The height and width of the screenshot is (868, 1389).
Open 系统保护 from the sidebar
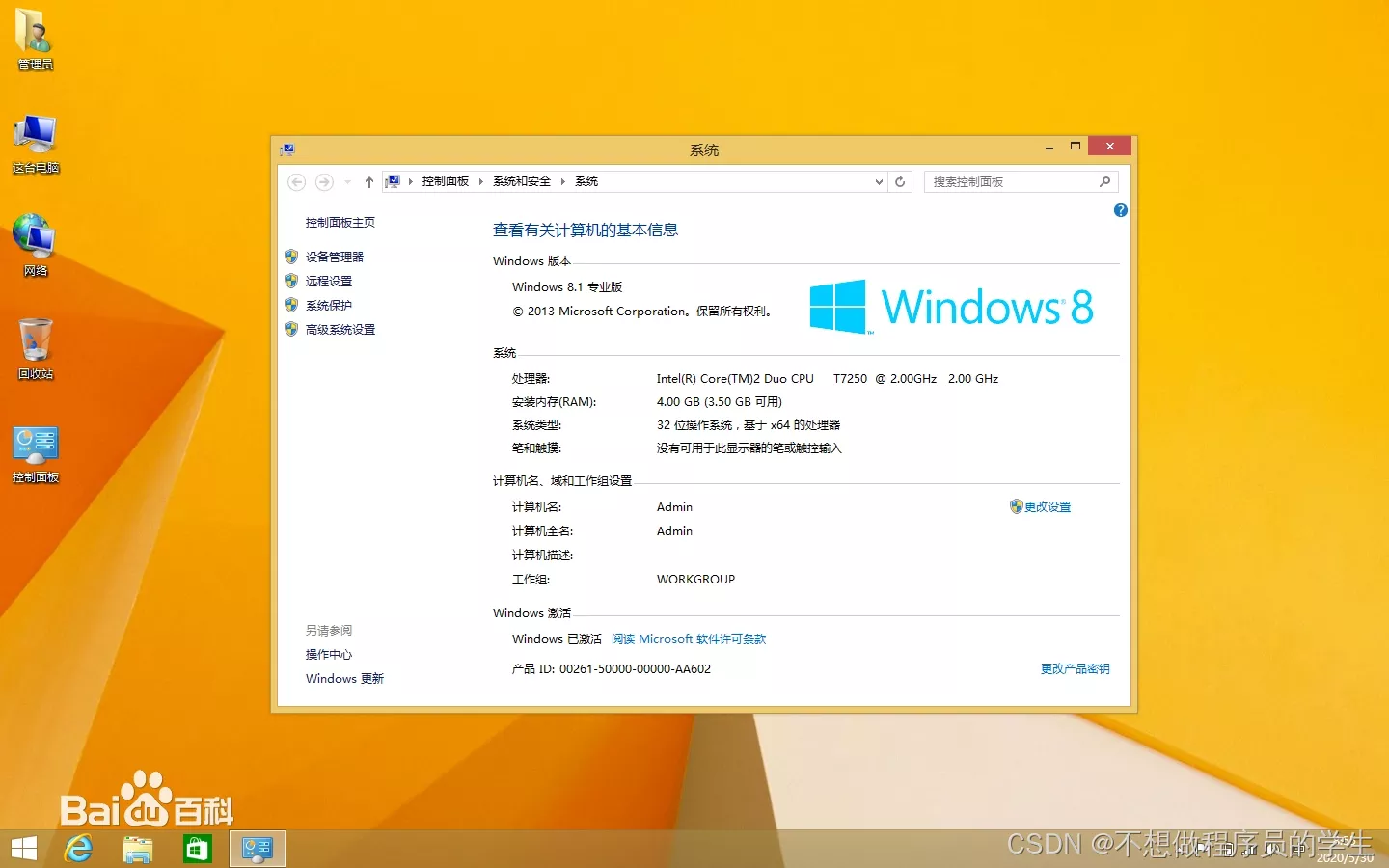329,305
